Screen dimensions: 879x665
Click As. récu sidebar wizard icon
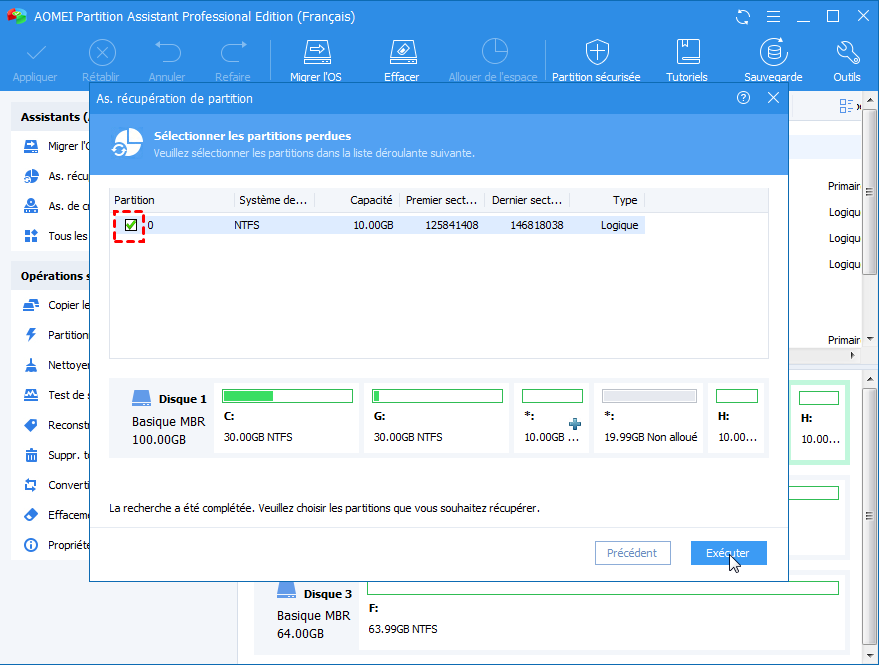[x=31, y=176]
